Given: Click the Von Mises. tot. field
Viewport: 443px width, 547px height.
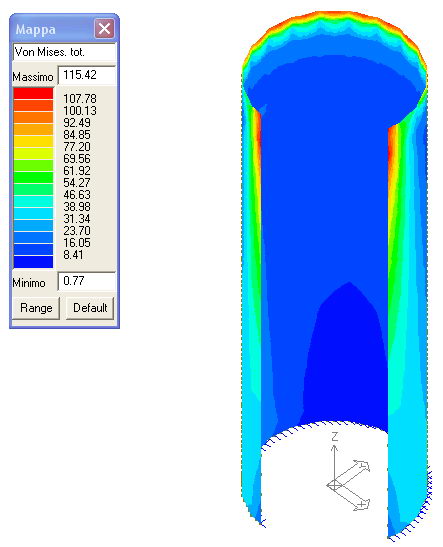Looking at the screenshot, I should [65, 52].
